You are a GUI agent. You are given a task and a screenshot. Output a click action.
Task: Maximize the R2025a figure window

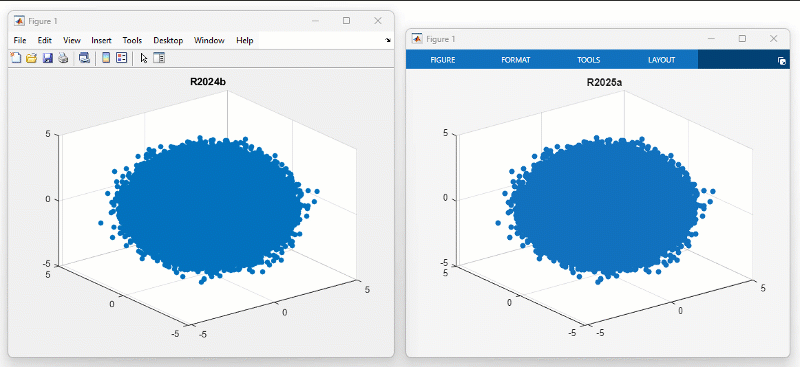pyautogui.click(x=742, y=38)
